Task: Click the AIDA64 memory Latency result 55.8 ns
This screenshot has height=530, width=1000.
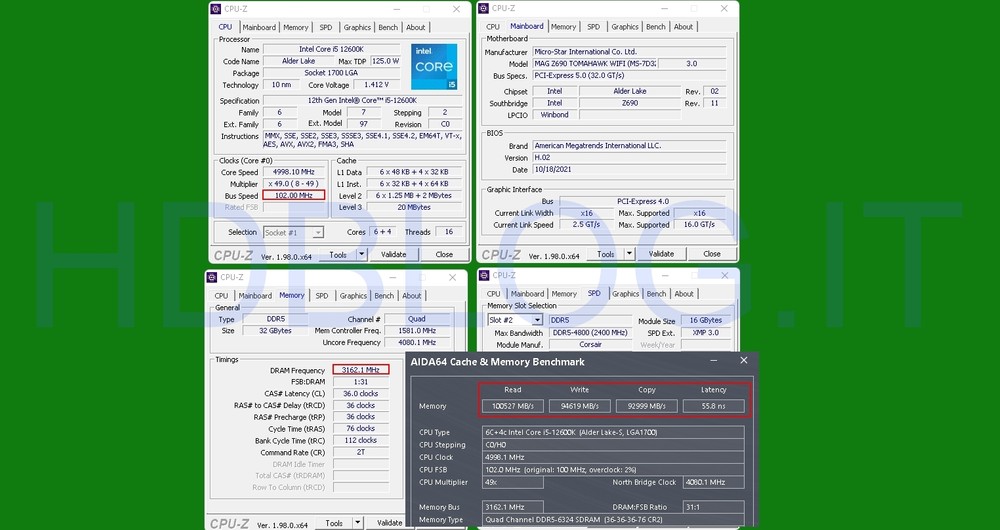Action: pos(713,406)
